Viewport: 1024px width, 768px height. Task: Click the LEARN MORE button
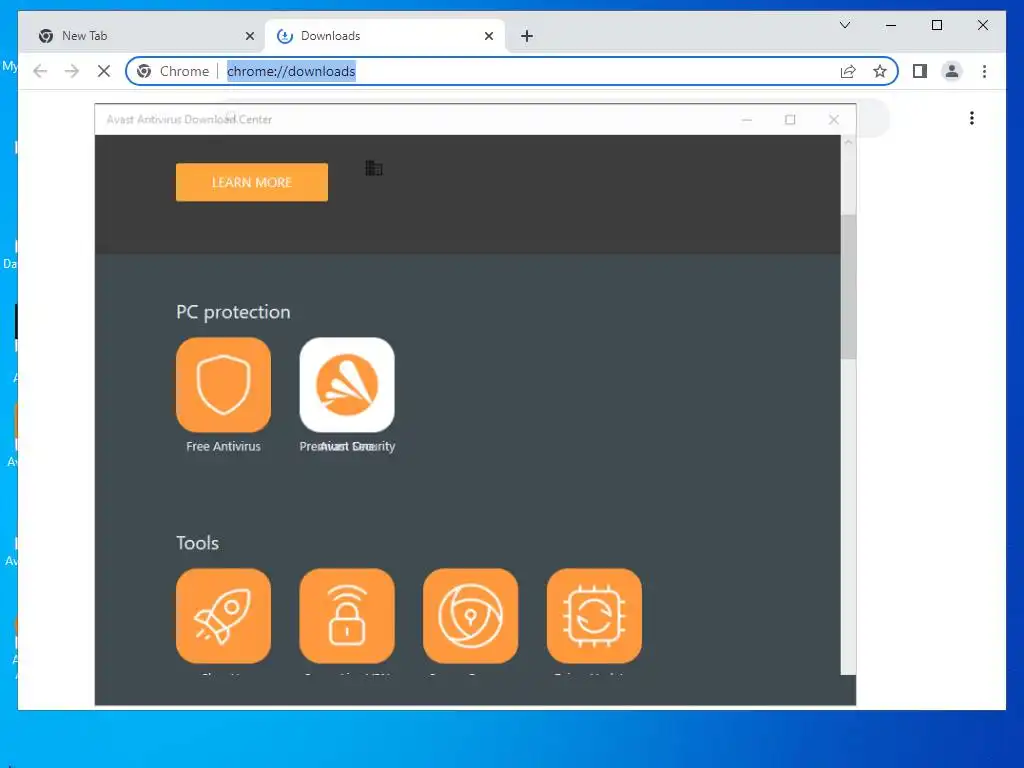point(251,182)
